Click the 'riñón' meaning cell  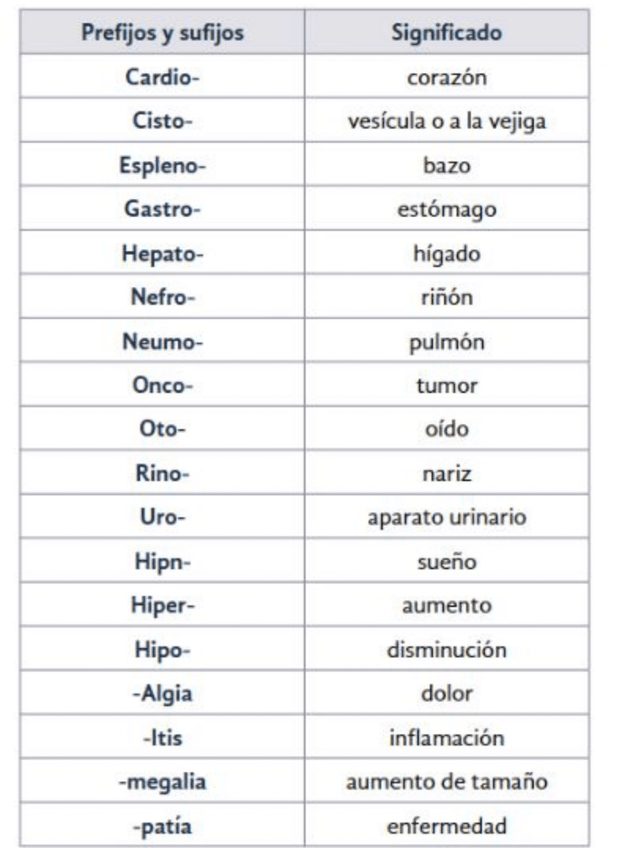pos(446,297)
